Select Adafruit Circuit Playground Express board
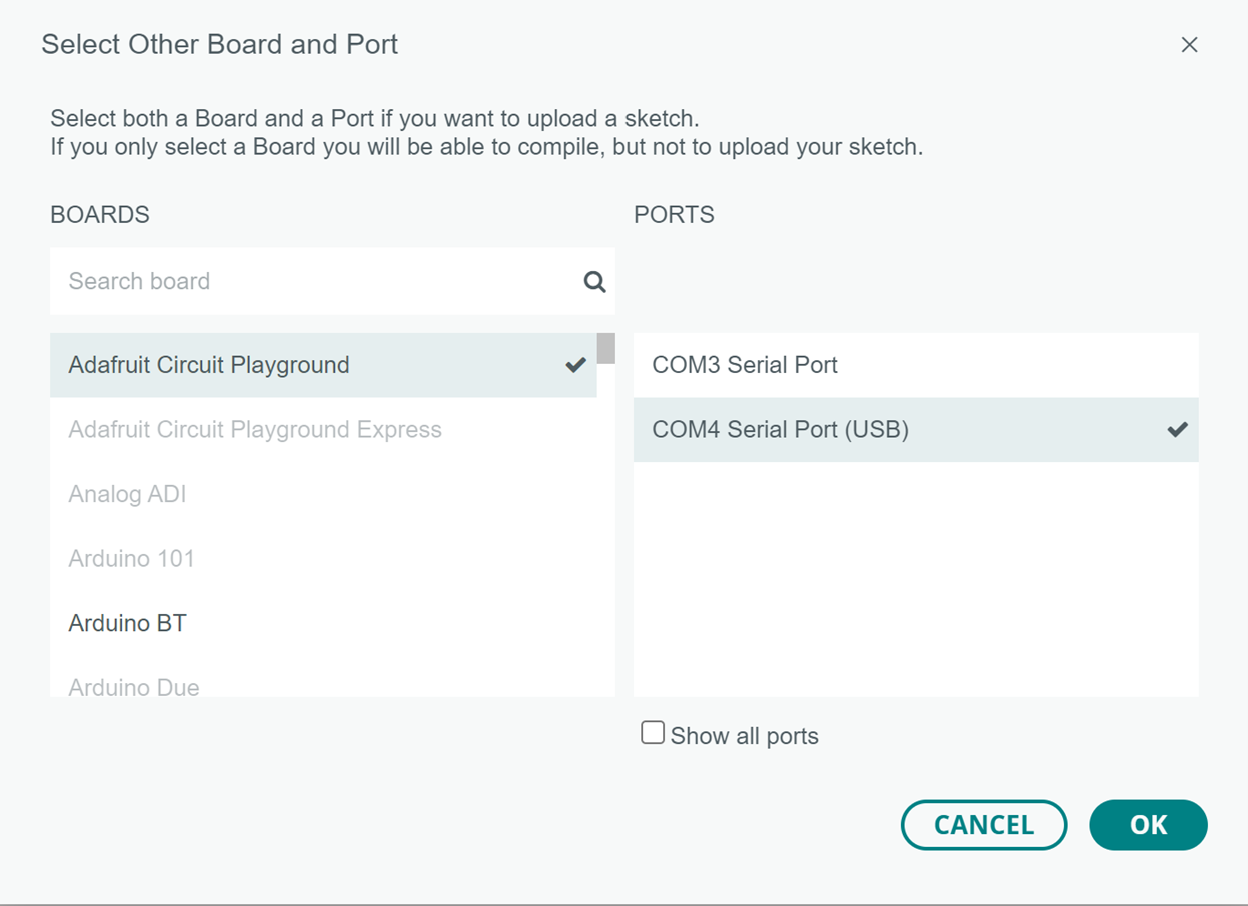The width and height of the screenshot is (1248, 906). pyautogui.click(x=323, y=430)
